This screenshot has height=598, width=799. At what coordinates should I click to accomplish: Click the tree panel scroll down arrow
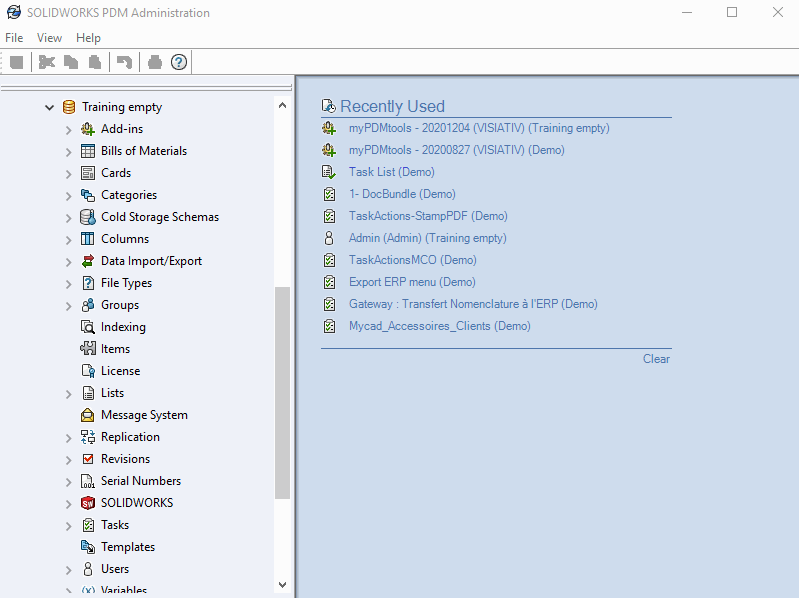coord(282,585)
